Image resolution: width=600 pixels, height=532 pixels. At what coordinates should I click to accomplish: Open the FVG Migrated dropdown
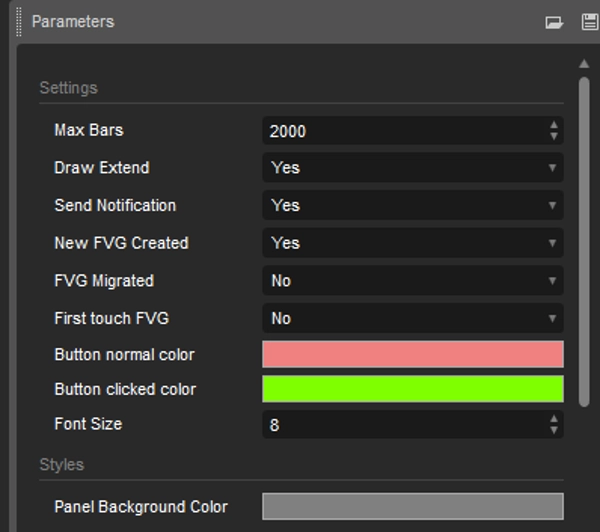(412, 281)
